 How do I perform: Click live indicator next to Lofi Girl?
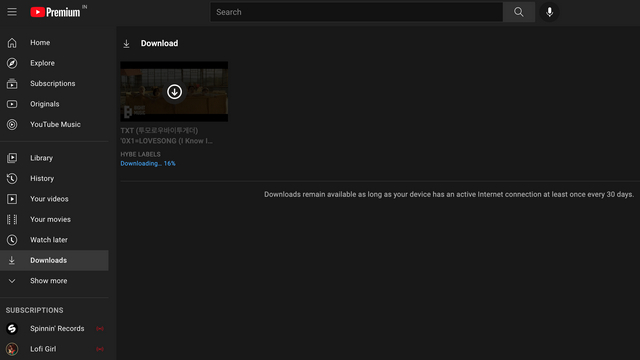100,349
